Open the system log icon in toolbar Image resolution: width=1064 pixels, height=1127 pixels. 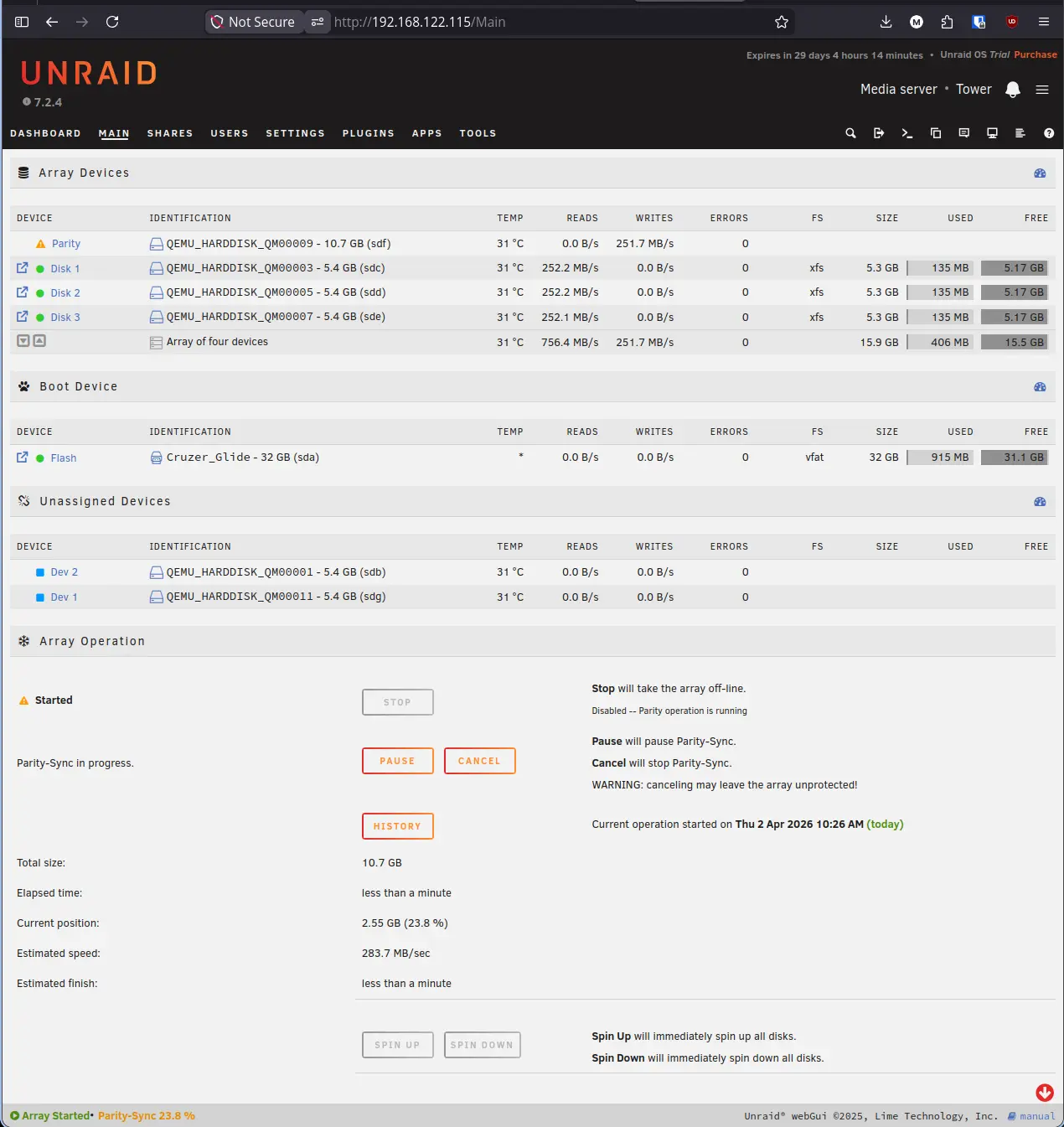[1020, 133]
